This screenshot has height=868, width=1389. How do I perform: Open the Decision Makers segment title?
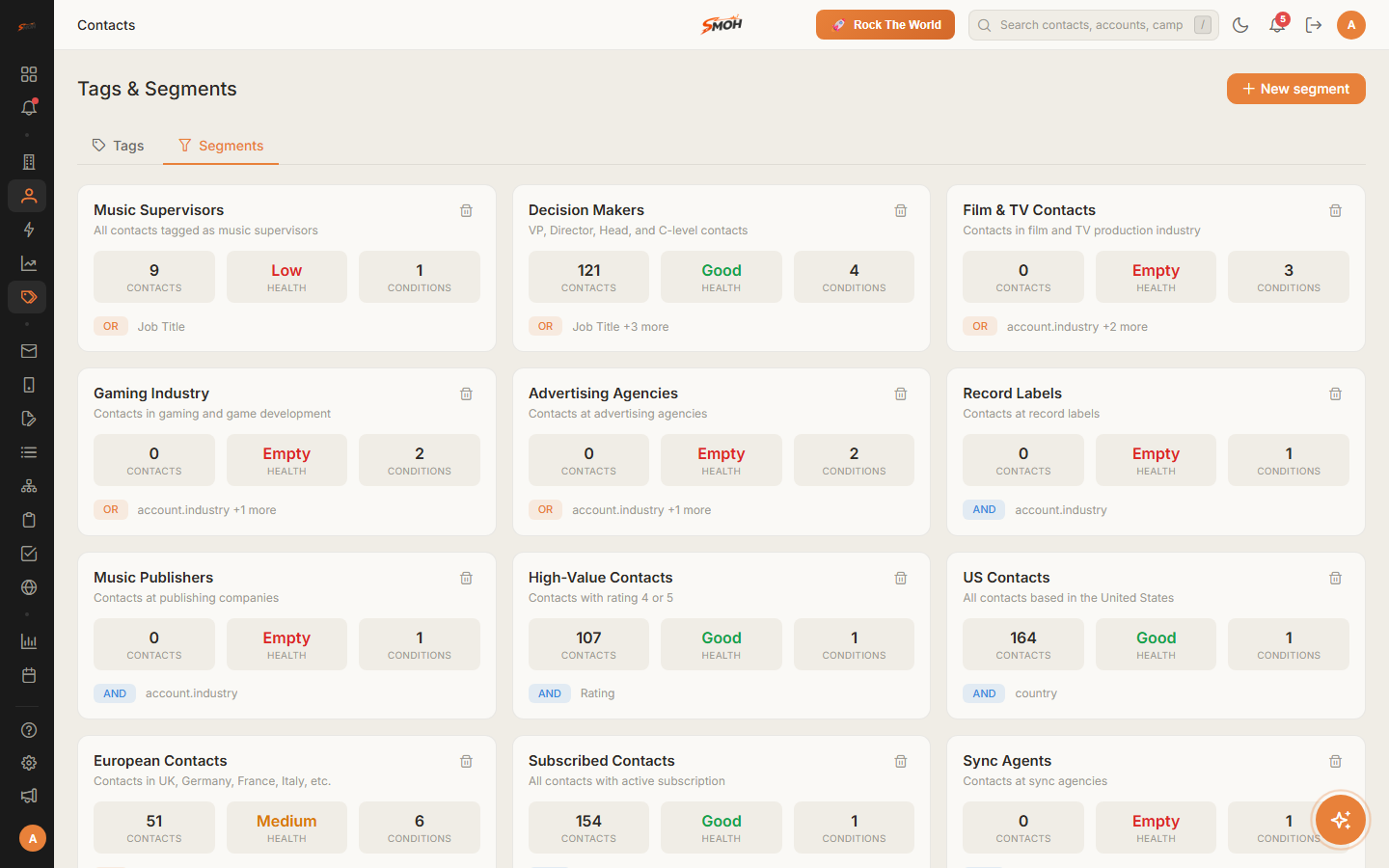[x=586, y=210]
